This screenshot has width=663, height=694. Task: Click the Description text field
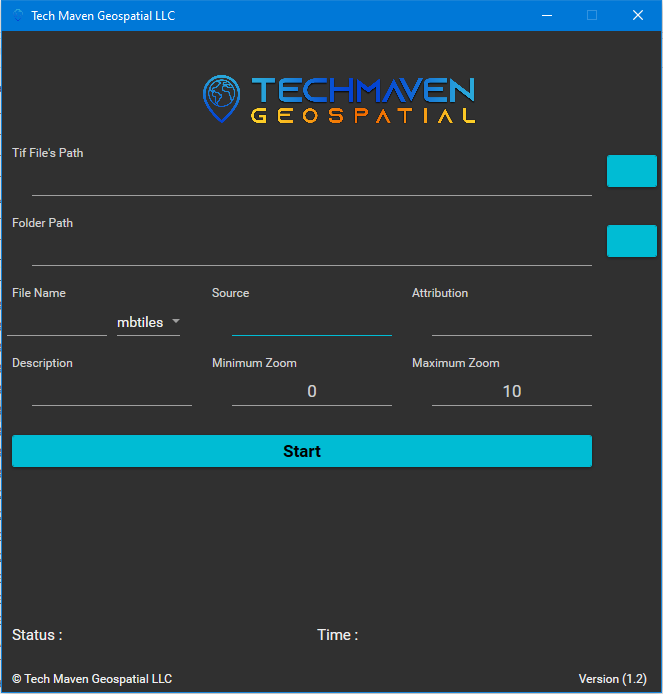112,393
